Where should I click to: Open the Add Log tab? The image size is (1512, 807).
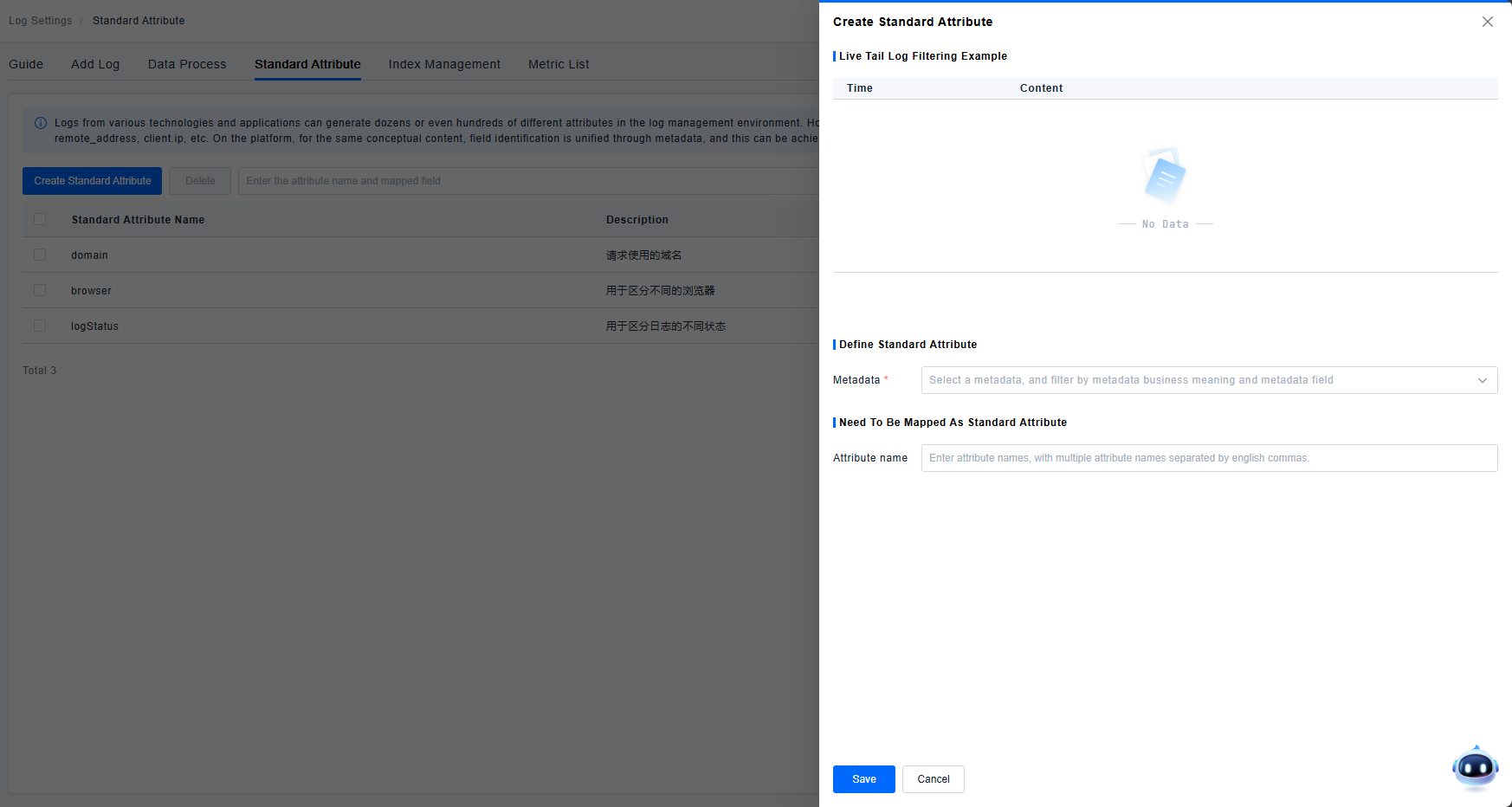[x=95, y=64]
